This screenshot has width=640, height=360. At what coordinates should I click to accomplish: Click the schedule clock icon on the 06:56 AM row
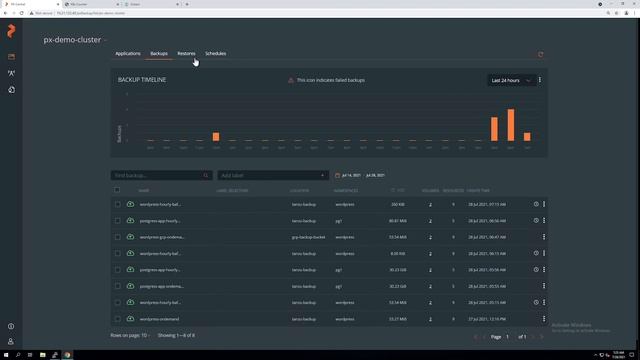tap(536, 220)
